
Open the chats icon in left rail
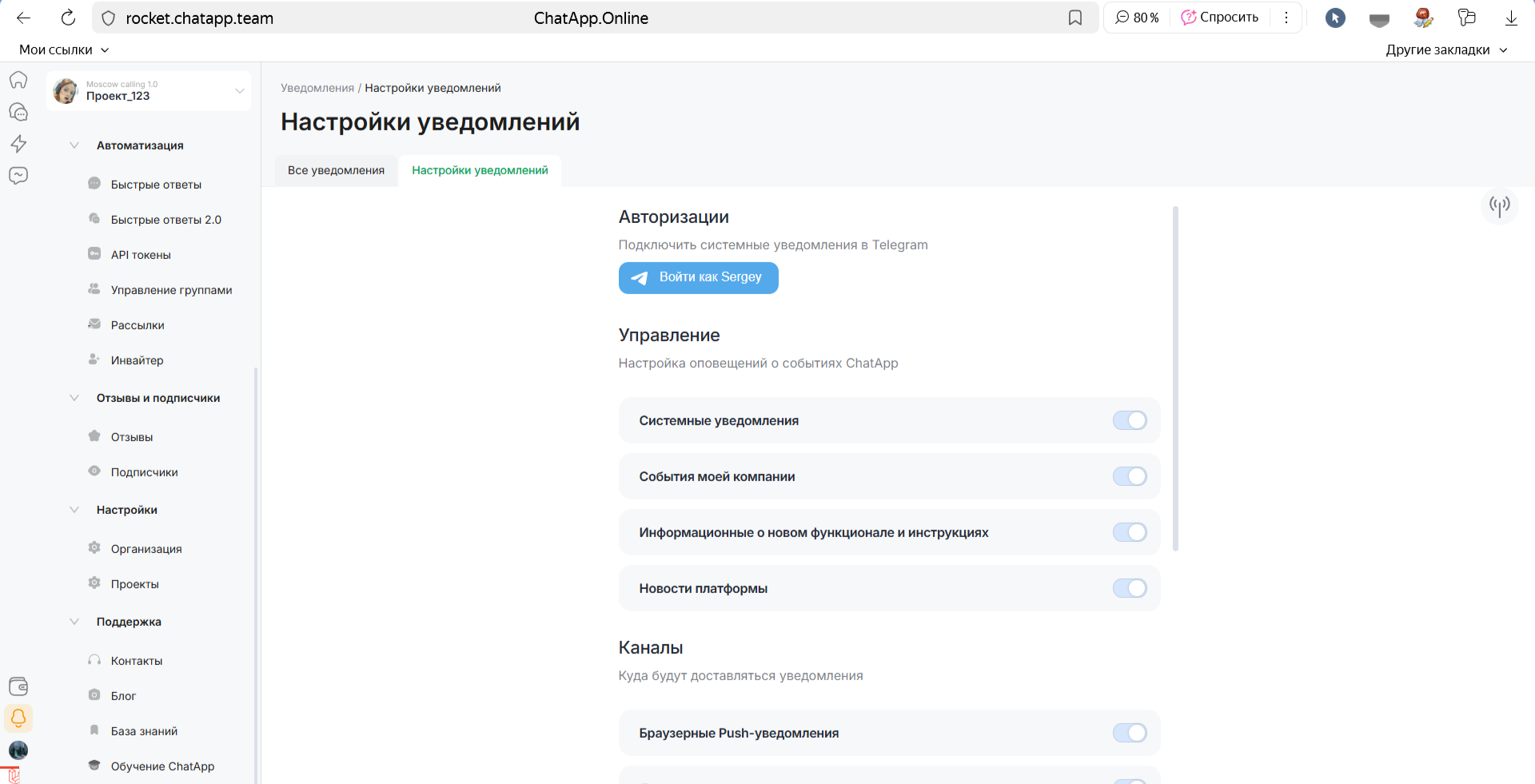click(x=18, y=112)
